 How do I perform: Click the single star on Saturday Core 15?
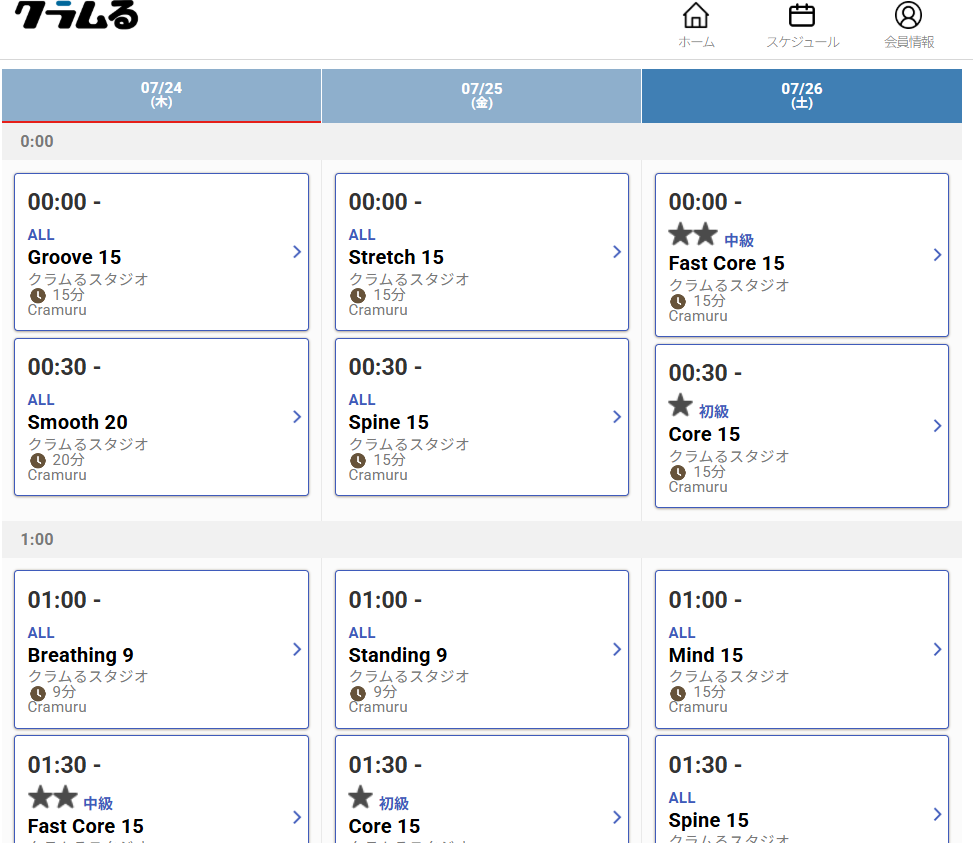[680, 406]
